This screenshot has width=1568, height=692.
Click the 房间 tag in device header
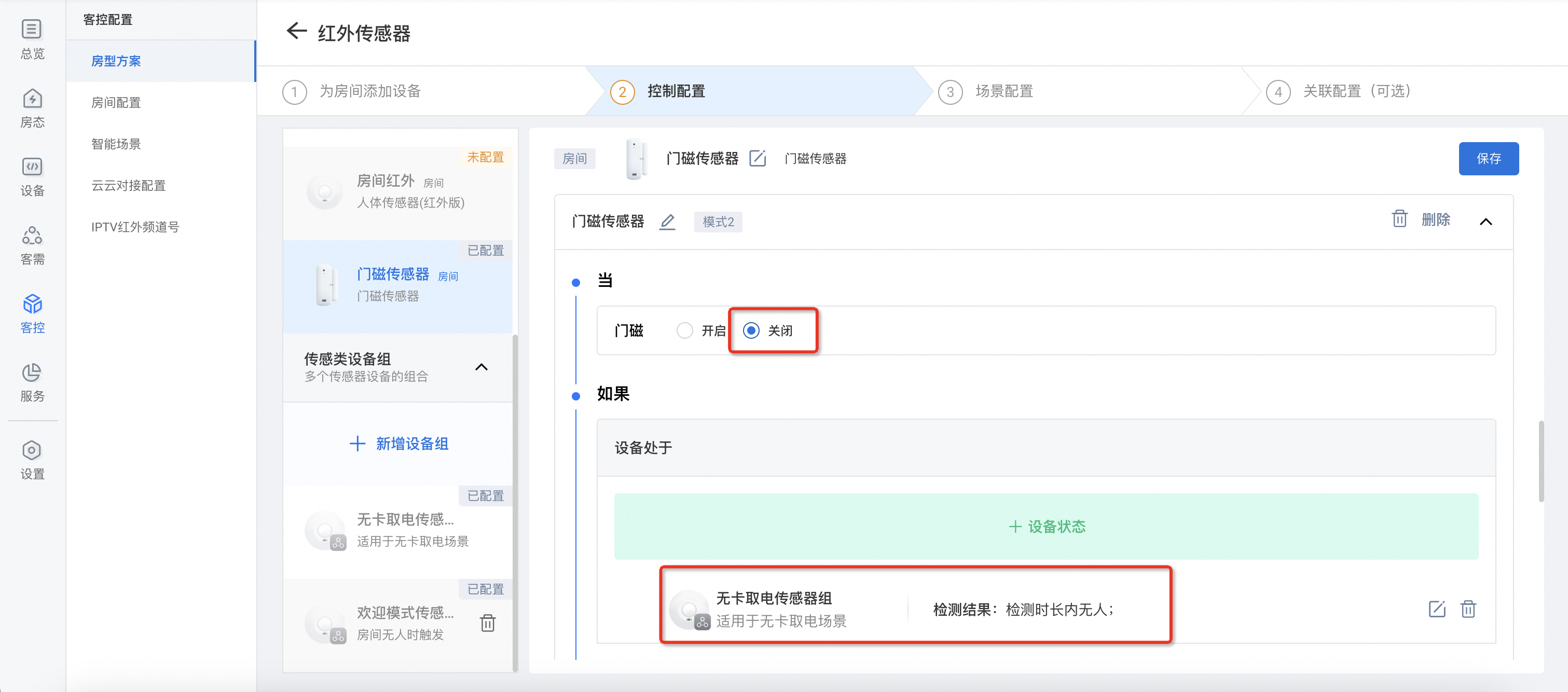pyautogui.click(x=574, y=159)
